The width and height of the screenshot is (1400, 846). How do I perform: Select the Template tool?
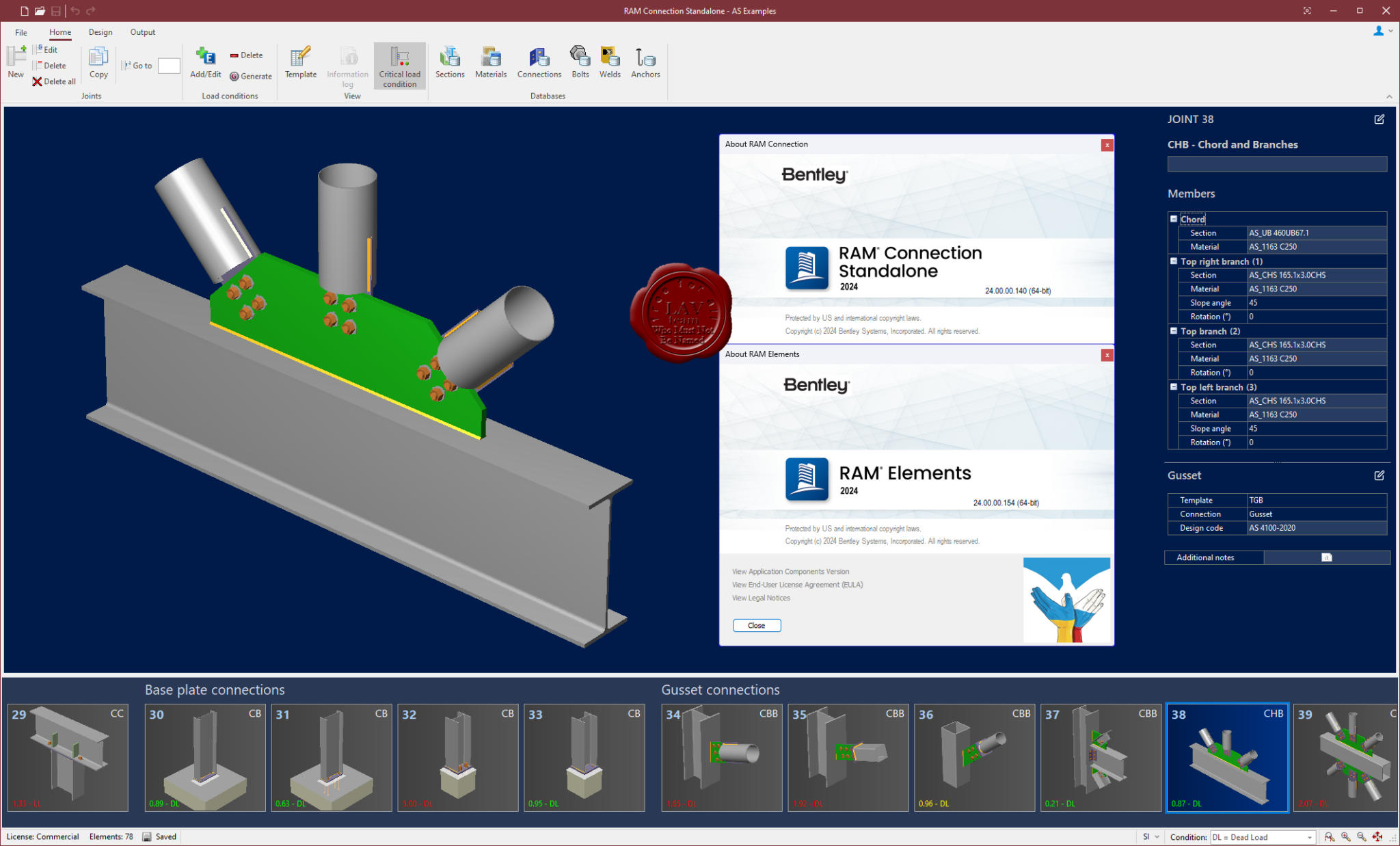pyautogui.click(x=300, y=62)
